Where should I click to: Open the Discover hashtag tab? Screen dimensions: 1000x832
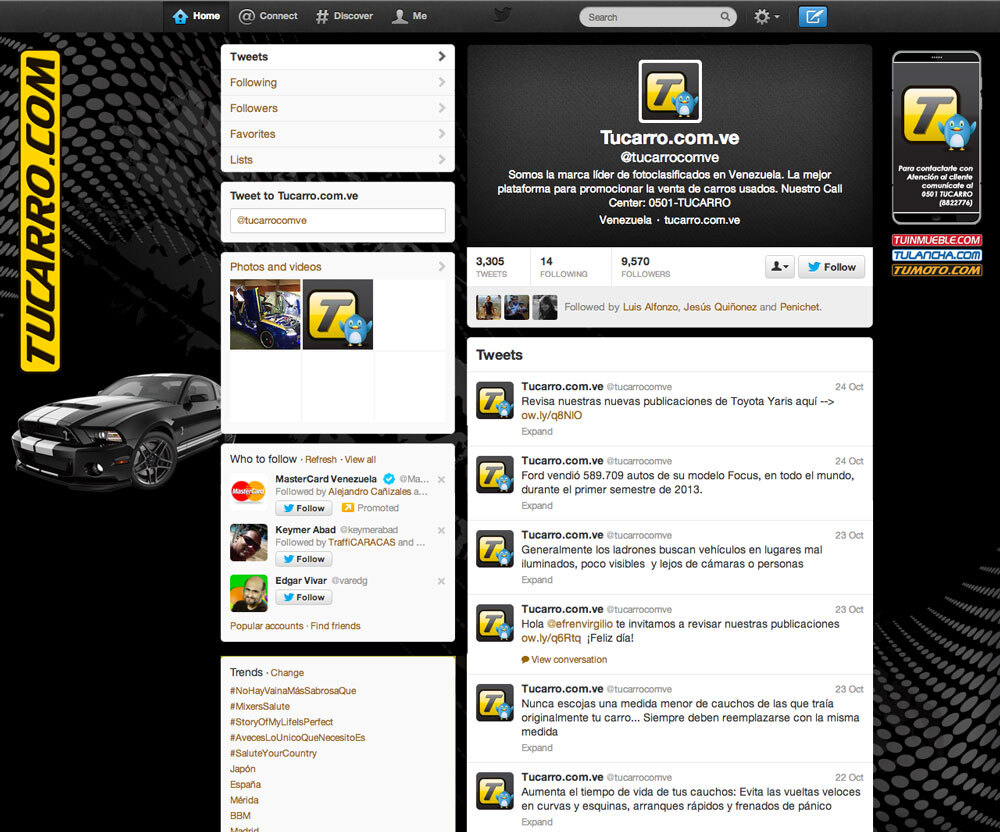click(x=344, y=16)
